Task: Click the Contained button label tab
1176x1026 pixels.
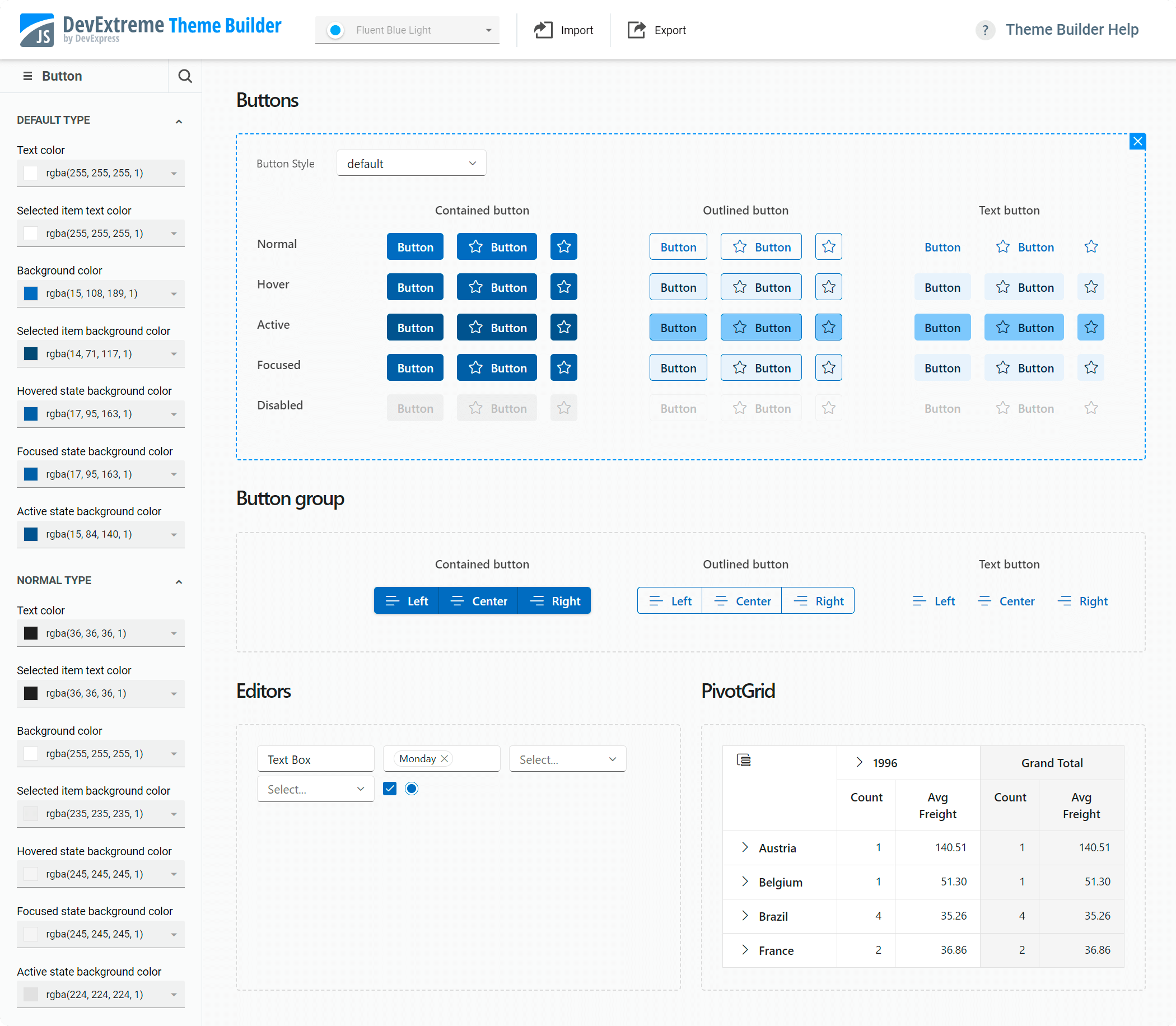Action: pos(482,210)
